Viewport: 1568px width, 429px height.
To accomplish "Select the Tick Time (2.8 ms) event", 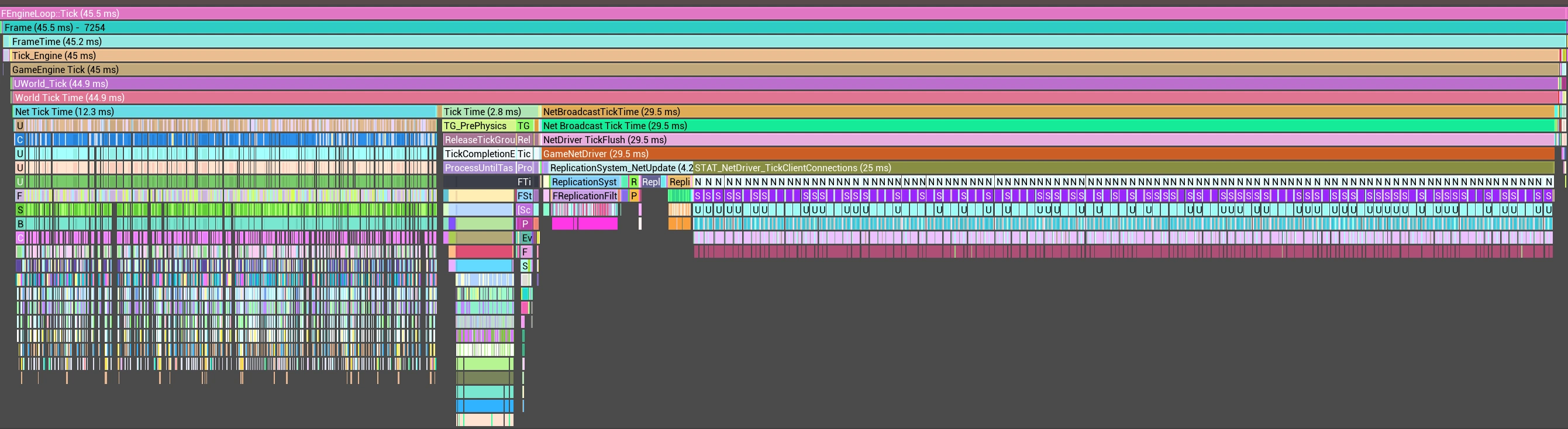I will coord(490,112).
